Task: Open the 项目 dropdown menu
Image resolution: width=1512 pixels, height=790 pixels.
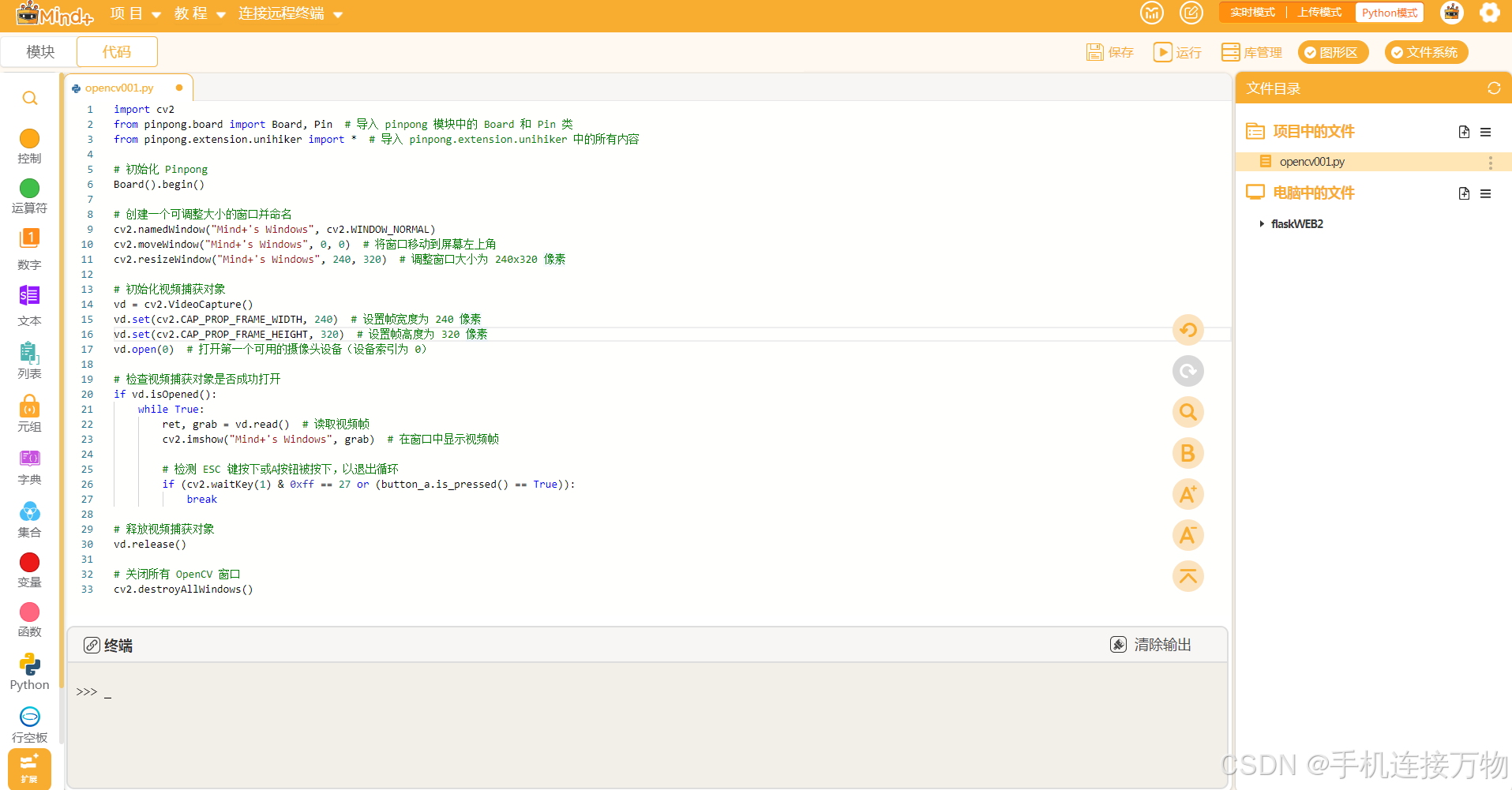Action: (136, 13)
